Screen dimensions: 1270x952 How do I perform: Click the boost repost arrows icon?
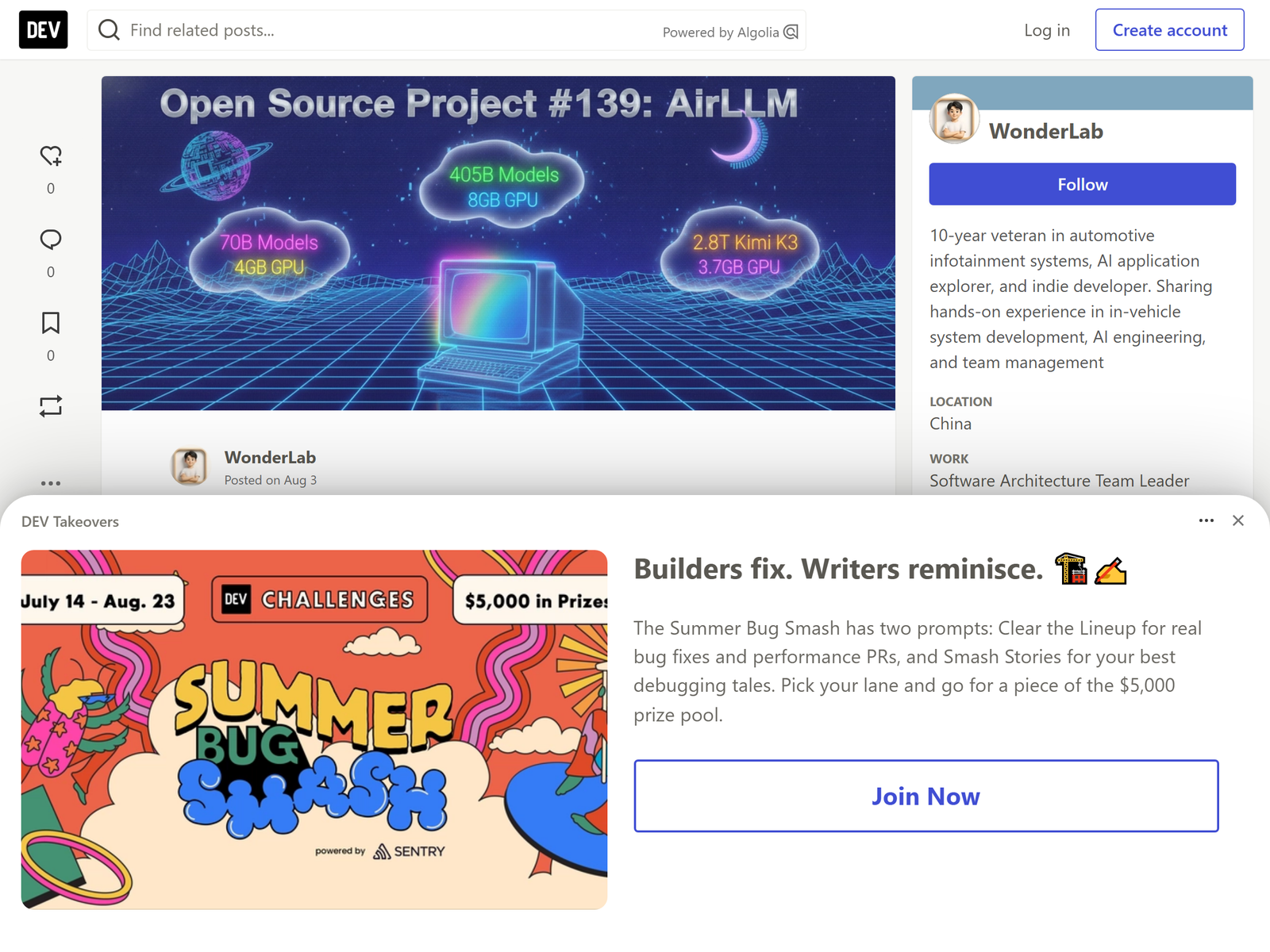pos(51,406)
